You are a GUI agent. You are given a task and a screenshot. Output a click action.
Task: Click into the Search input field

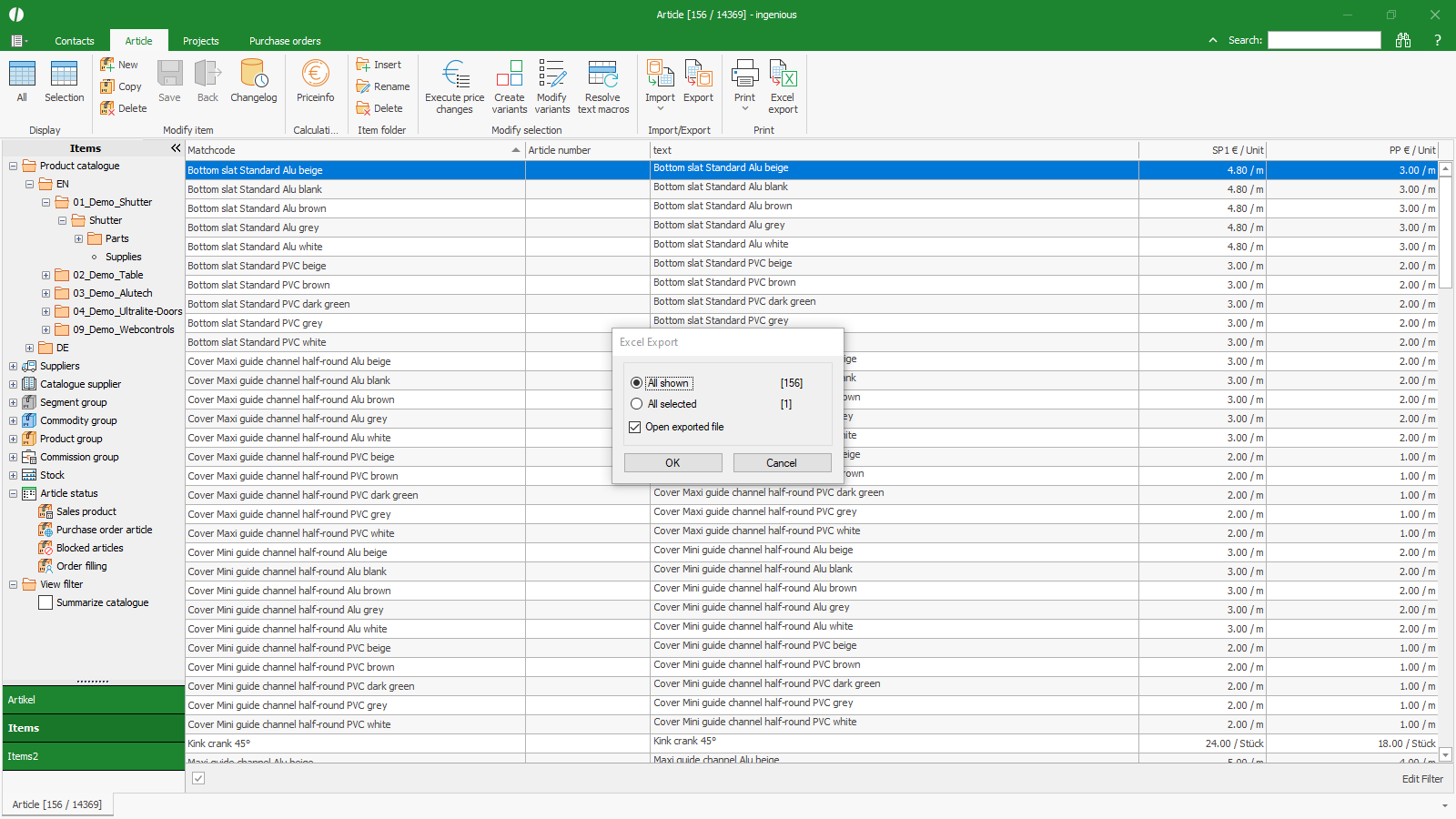click(1324, 40)
